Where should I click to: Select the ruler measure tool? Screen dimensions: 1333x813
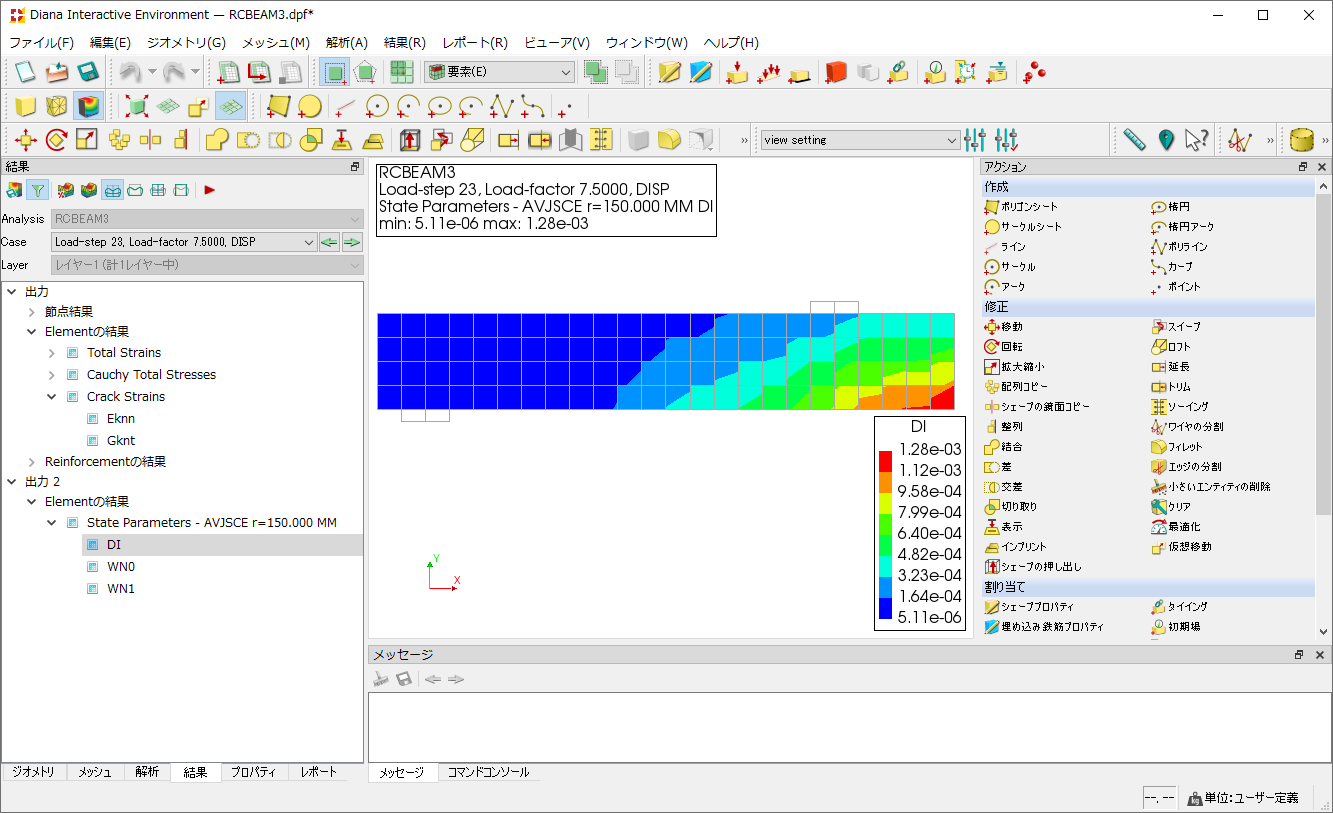tap(1134, 140)
